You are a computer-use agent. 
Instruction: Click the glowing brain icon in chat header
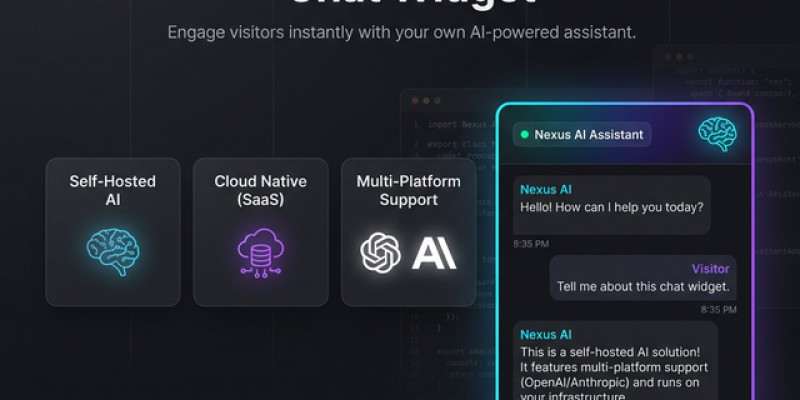pos(717,133)
